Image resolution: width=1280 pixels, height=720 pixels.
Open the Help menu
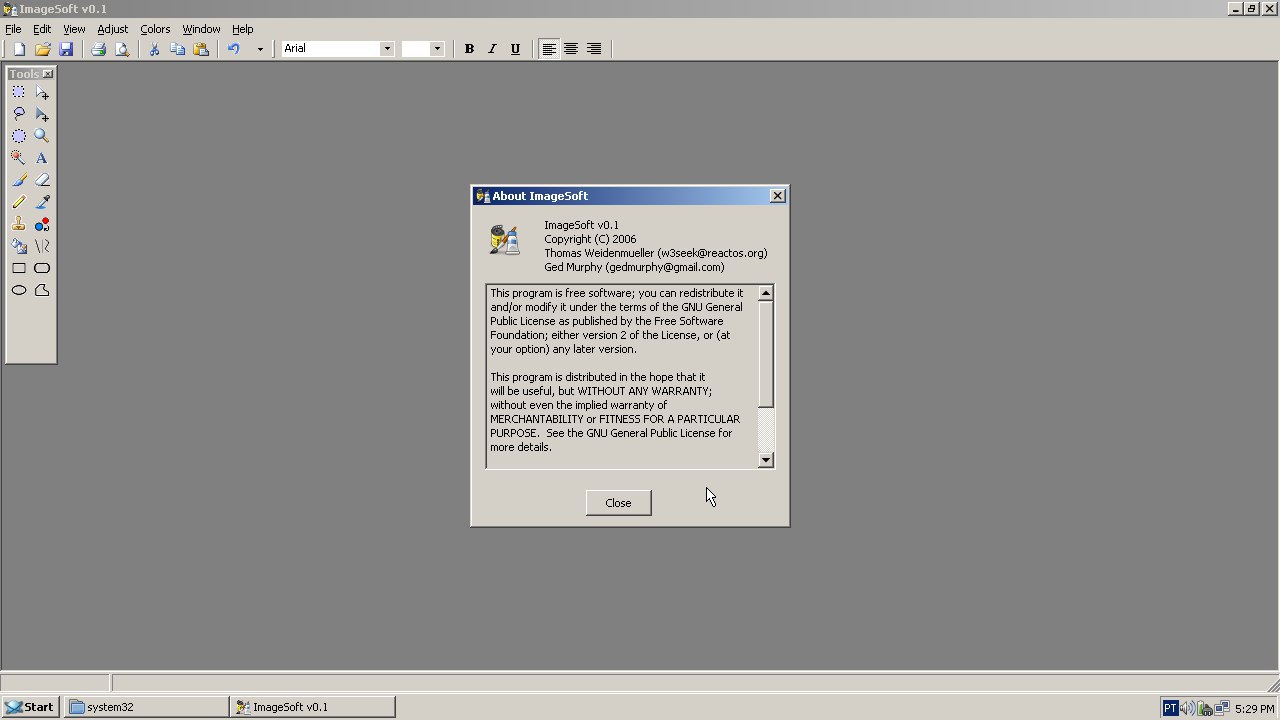(243, 29)
